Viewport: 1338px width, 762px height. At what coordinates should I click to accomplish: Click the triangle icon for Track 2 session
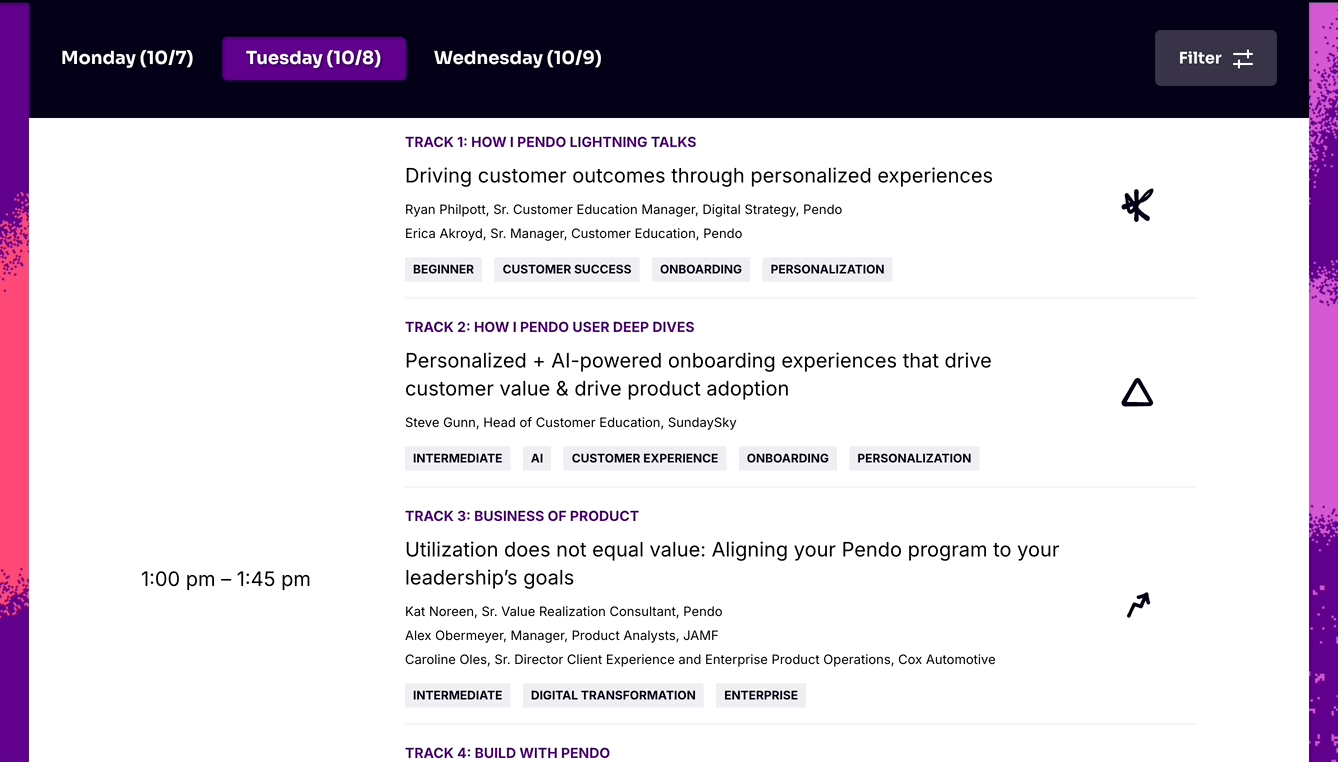(1137, 394)
